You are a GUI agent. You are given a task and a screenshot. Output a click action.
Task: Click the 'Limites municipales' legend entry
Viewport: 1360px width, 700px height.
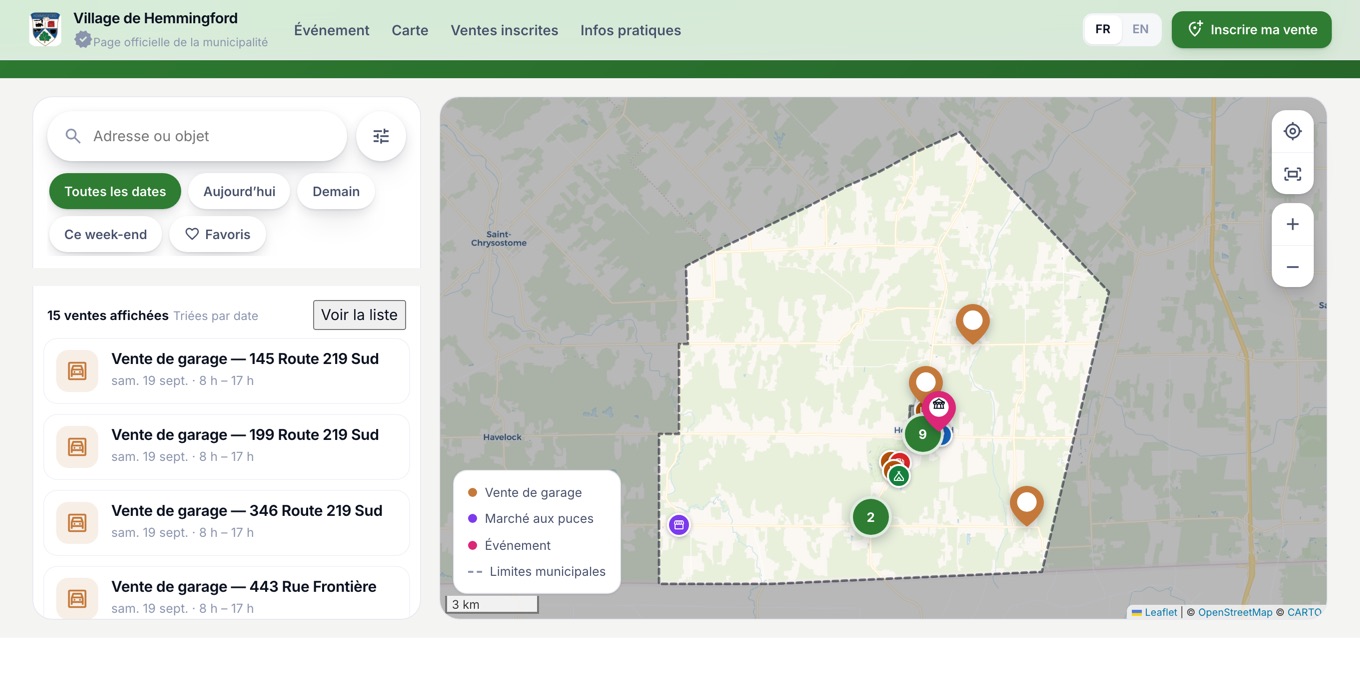pos(536,572)
